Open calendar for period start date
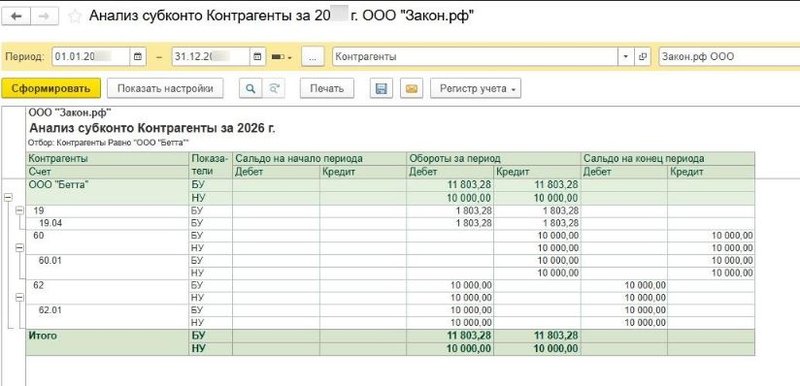Viewport: 800px width, 386px height. point(138,57)
